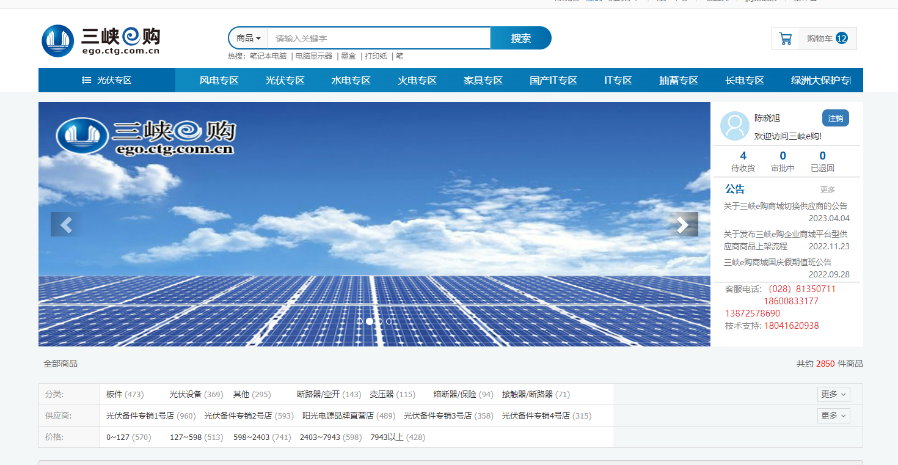Expand 更多 in the 供应商 filter row
Viewport: 898px width, 465px height.
(833, 416)
